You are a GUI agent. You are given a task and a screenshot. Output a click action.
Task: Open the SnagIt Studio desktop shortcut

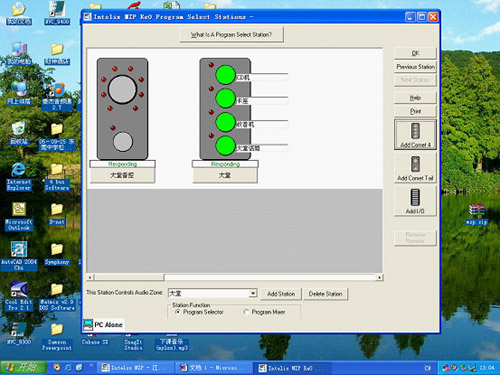pyautogui.click(x=133, y=342)
